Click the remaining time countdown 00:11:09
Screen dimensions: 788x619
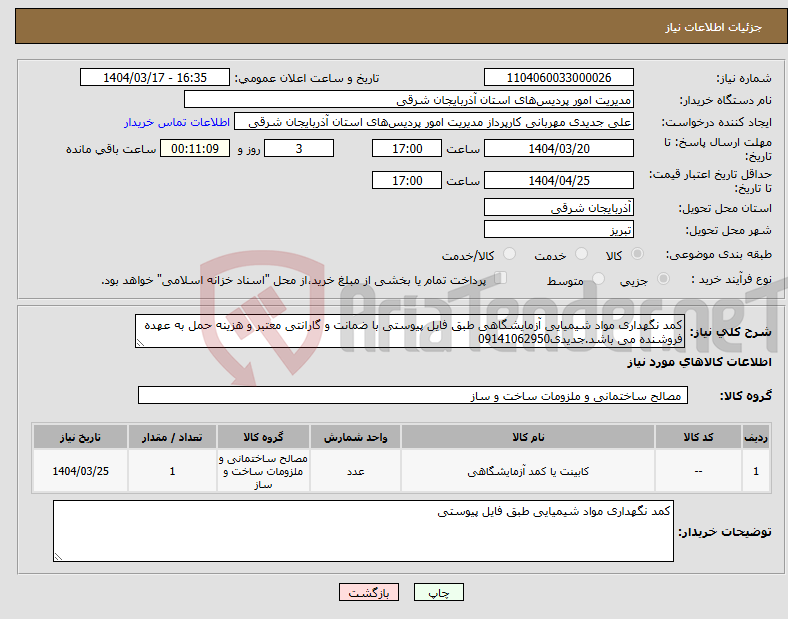pos(195,148)
